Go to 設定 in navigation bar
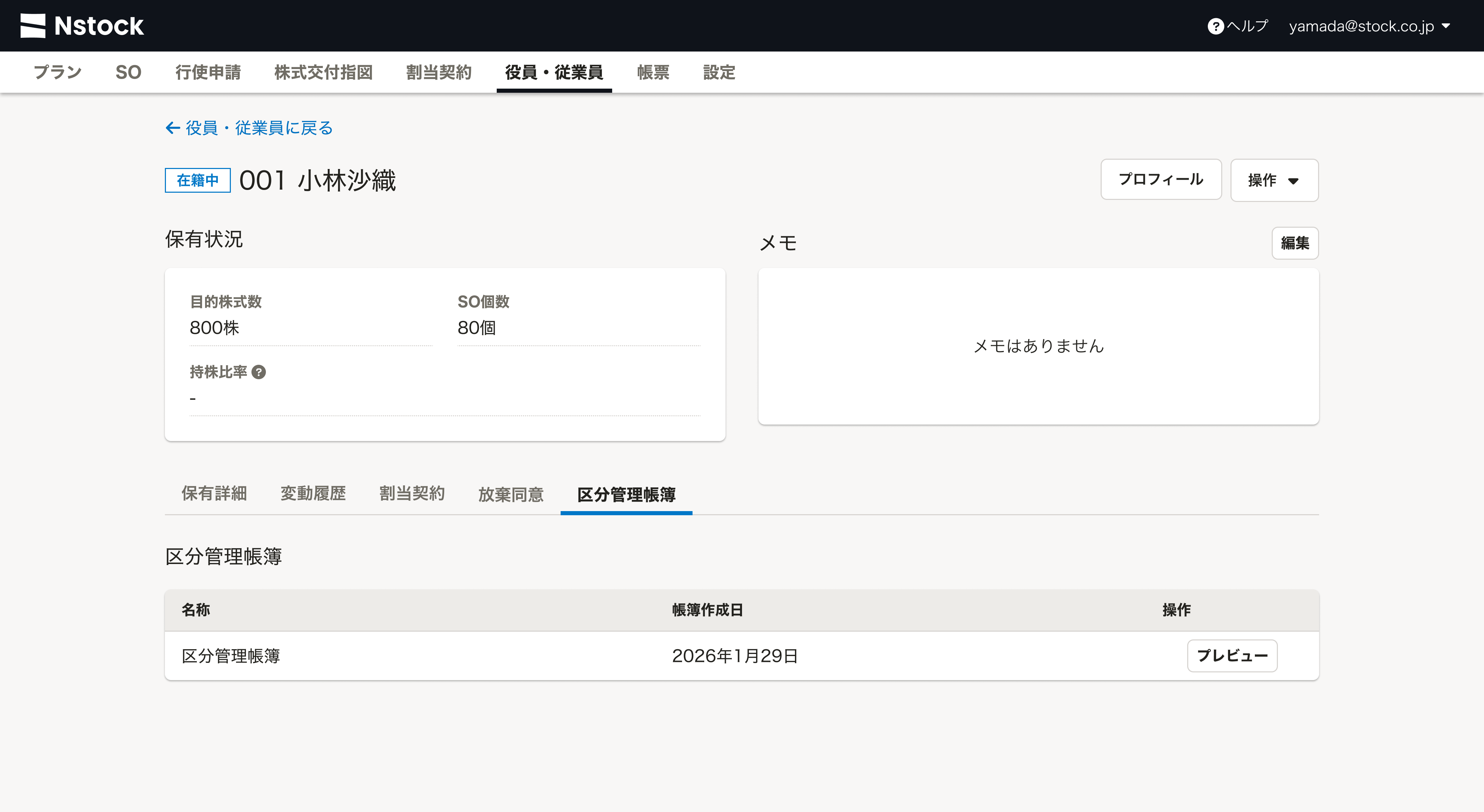Image resolution: width=1484 pixels, height=812 pixels. click(x=719, y=72)
